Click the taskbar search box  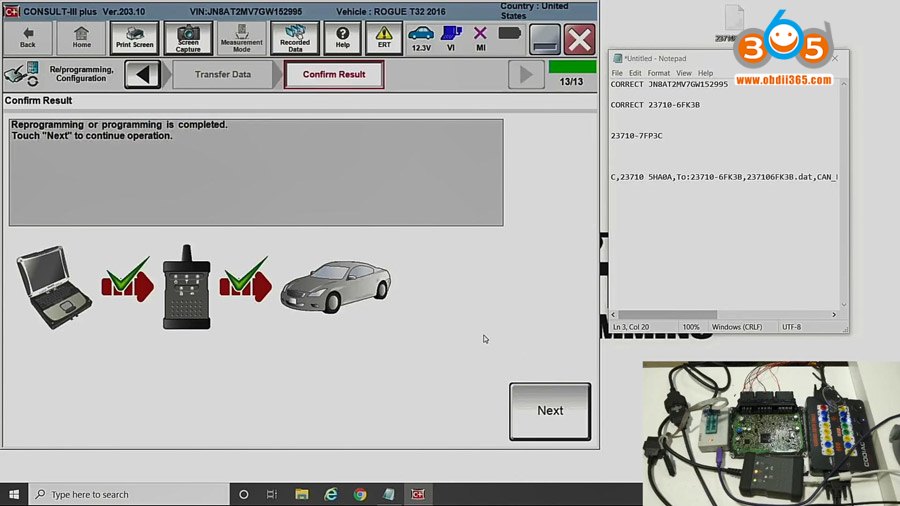[x=129, y=494]
